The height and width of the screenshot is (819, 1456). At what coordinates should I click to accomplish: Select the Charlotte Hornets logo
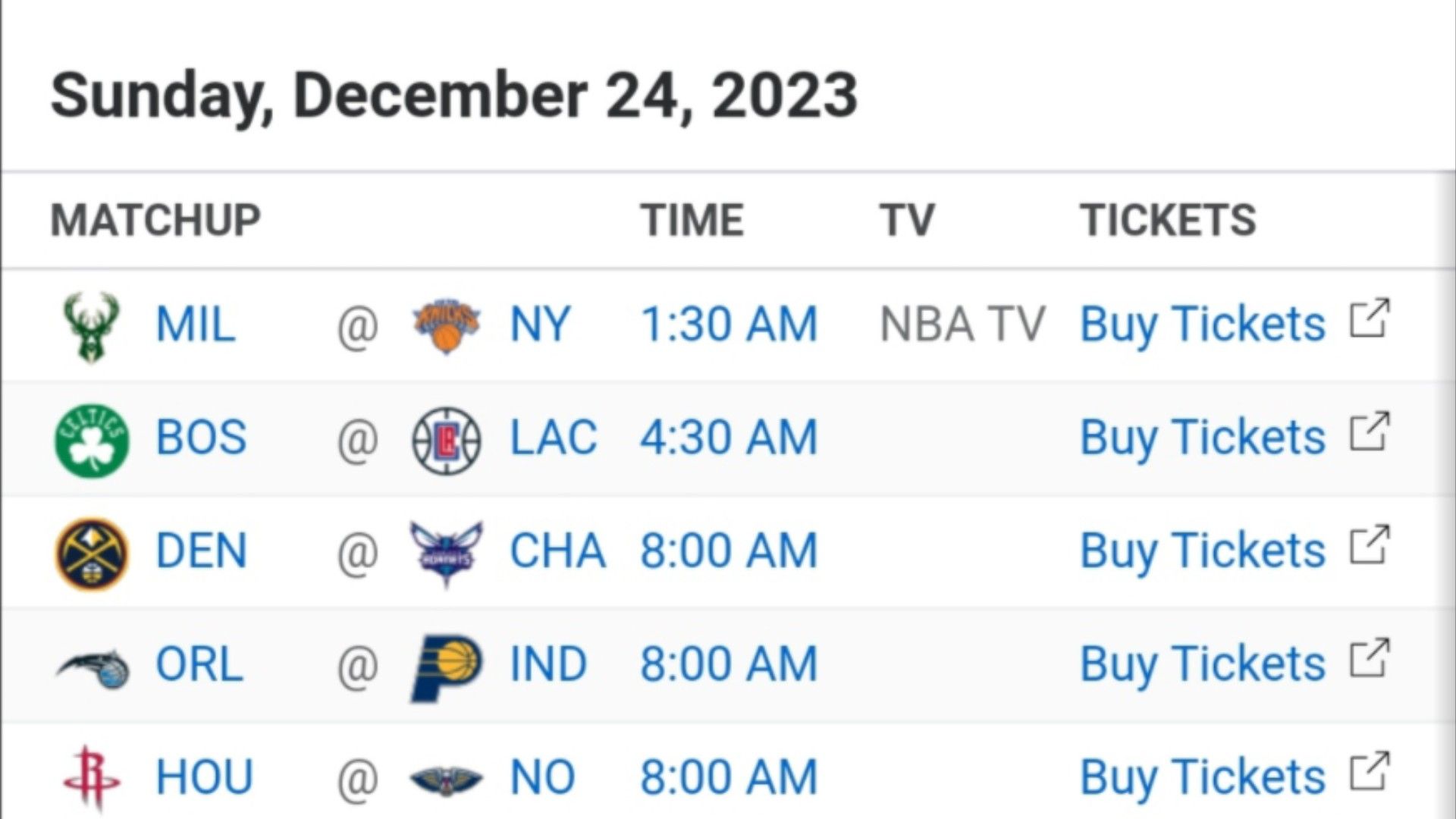[446, 554]
